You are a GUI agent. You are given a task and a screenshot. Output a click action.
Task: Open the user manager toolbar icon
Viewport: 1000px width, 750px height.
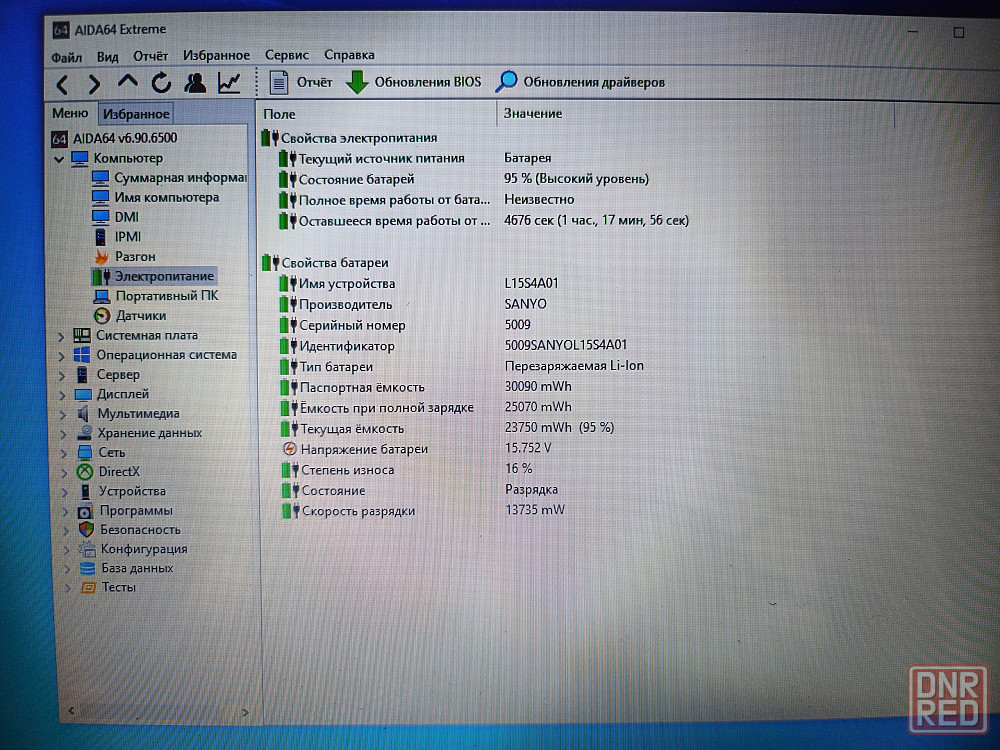coord(195,82)
